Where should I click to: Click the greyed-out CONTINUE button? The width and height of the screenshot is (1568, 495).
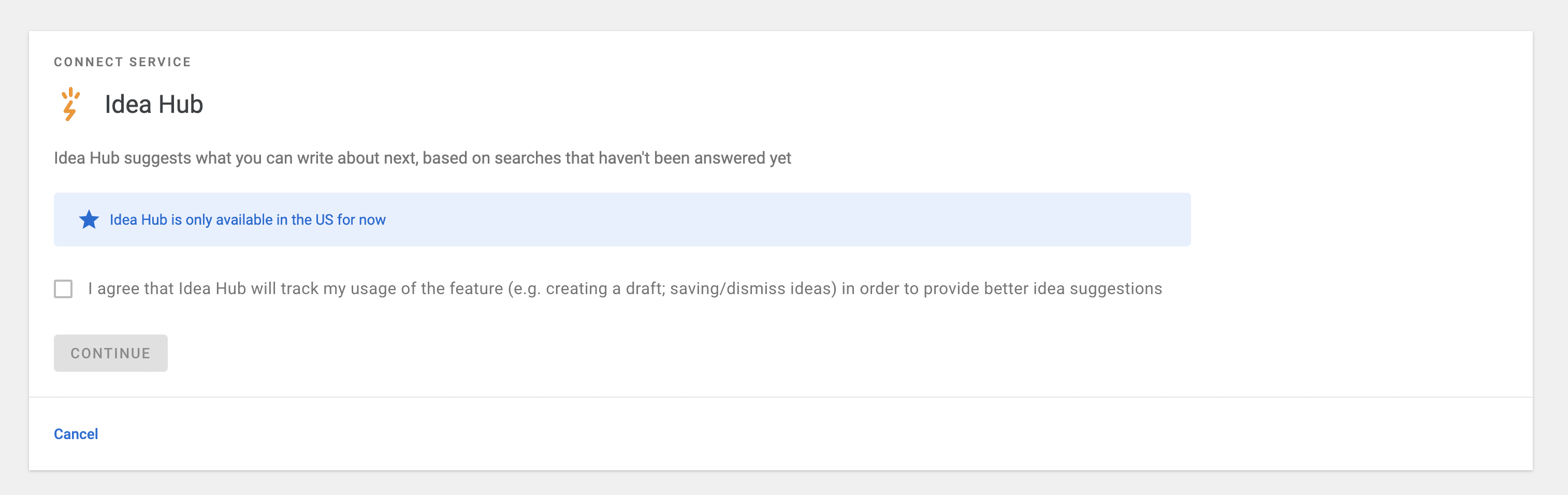(111, 353)
